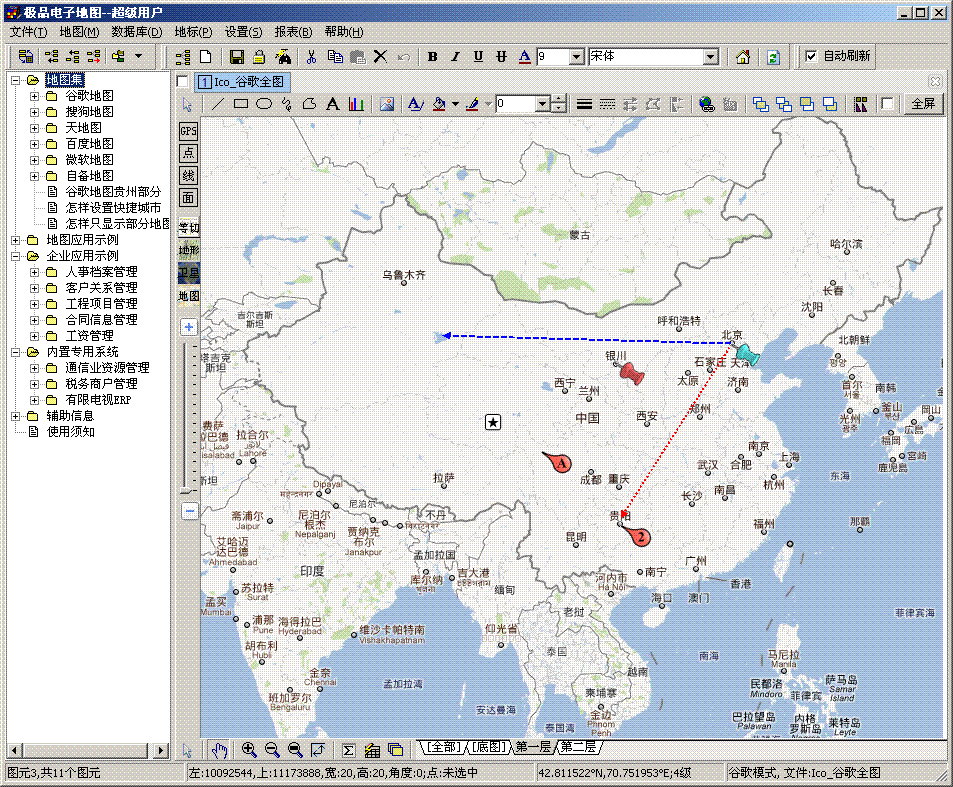Image resolution: width=953 pixels, height=787 pixels.
Task: Click the sigma sum icon
Action: coord(348,751)
